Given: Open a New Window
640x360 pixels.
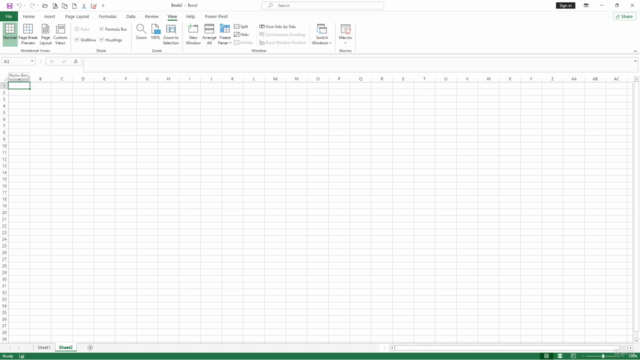Looking at the screenshot, I should click(193, 34).
